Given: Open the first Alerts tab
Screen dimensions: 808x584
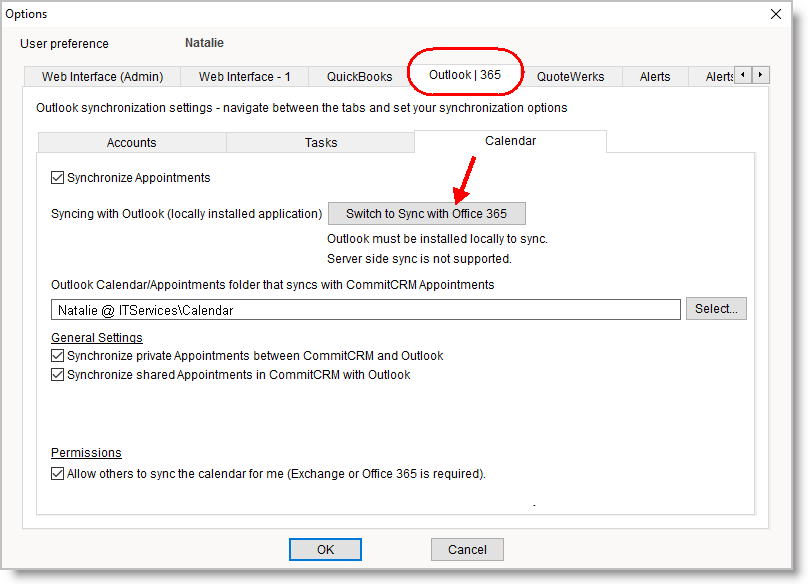Looking at the screenshot, I should pyautogui.click(x=655, y=77).
